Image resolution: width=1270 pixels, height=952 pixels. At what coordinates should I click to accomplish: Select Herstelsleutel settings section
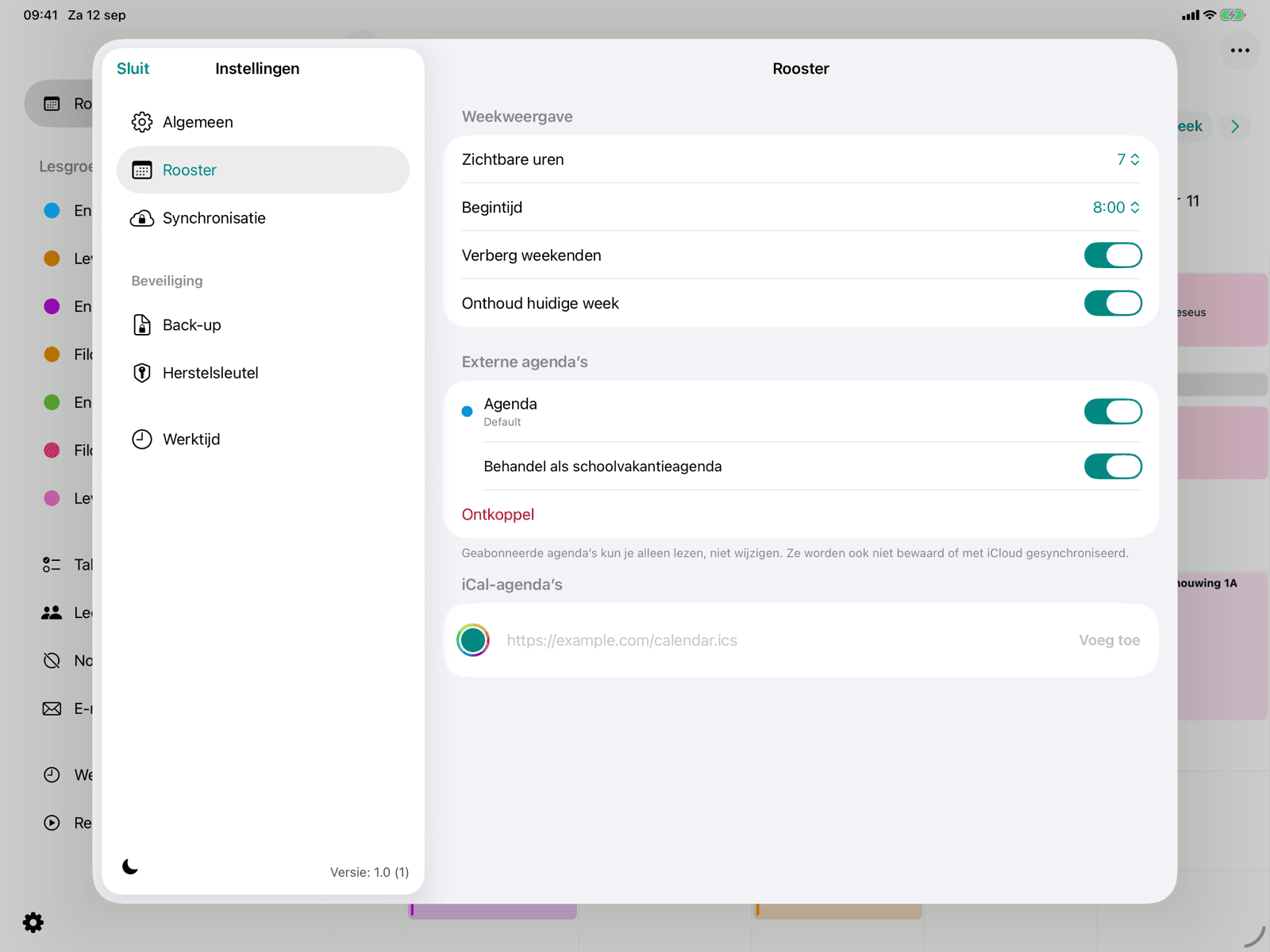[x=263, y=373]
